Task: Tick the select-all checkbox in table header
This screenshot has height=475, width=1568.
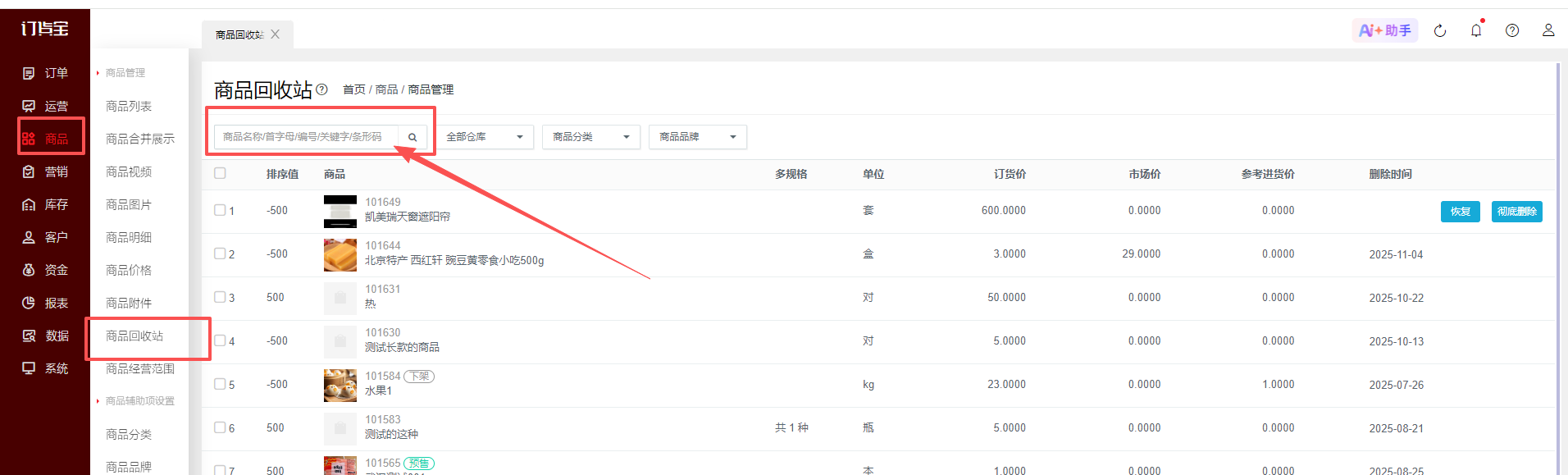Action: [x=220, y=173]
